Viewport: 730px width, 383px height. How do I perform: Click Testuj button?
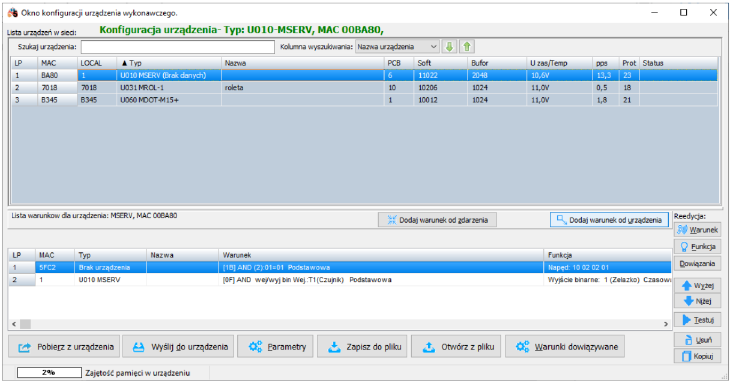(697, 320)
